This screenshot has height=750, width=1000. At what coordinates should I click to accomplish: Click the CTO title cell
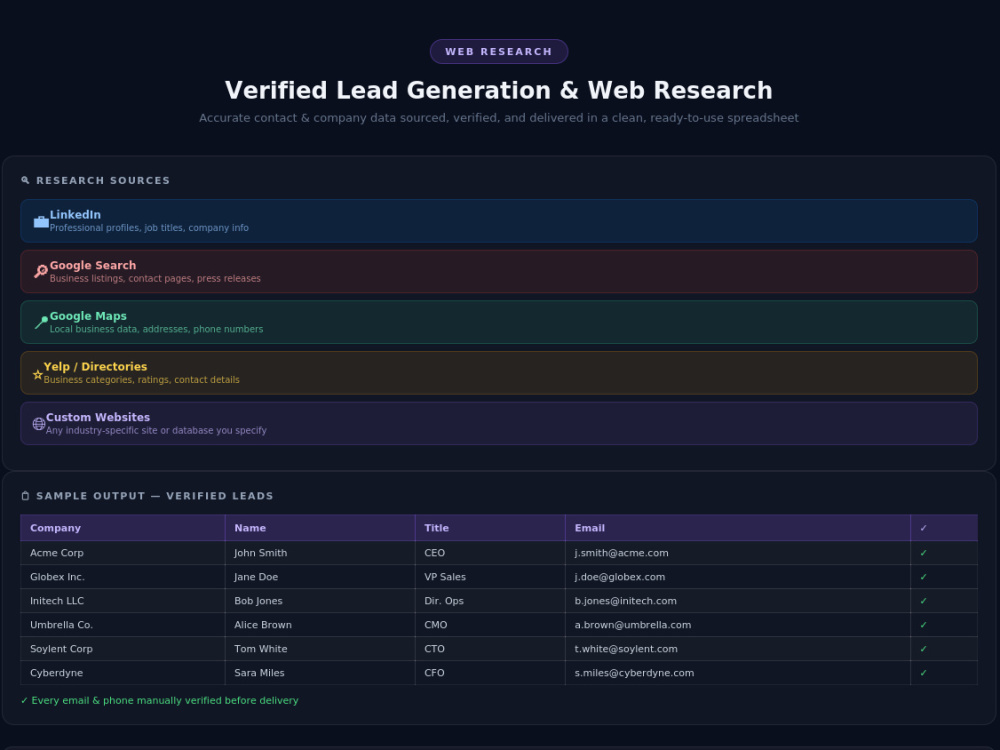coord(490,649)
